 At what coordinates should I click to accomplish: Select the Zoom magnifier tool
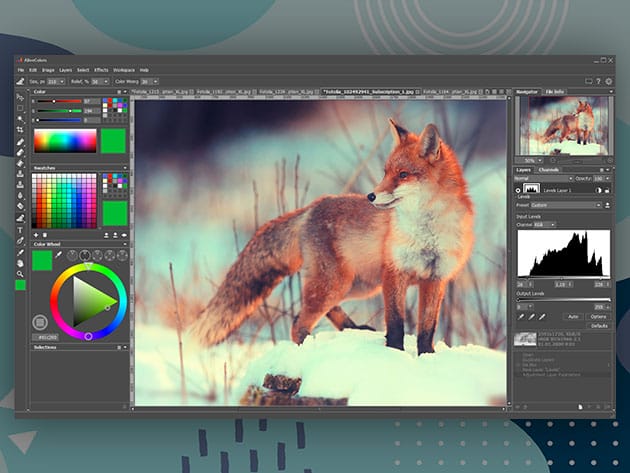click(x=20, y=273)
